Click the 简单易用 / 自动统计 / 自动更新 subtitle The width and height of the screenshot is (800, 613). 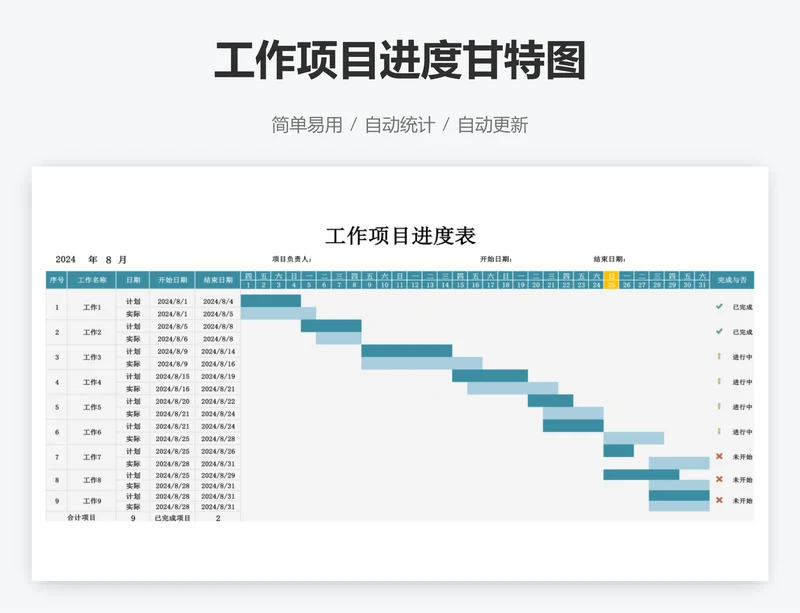click(400, 125)
